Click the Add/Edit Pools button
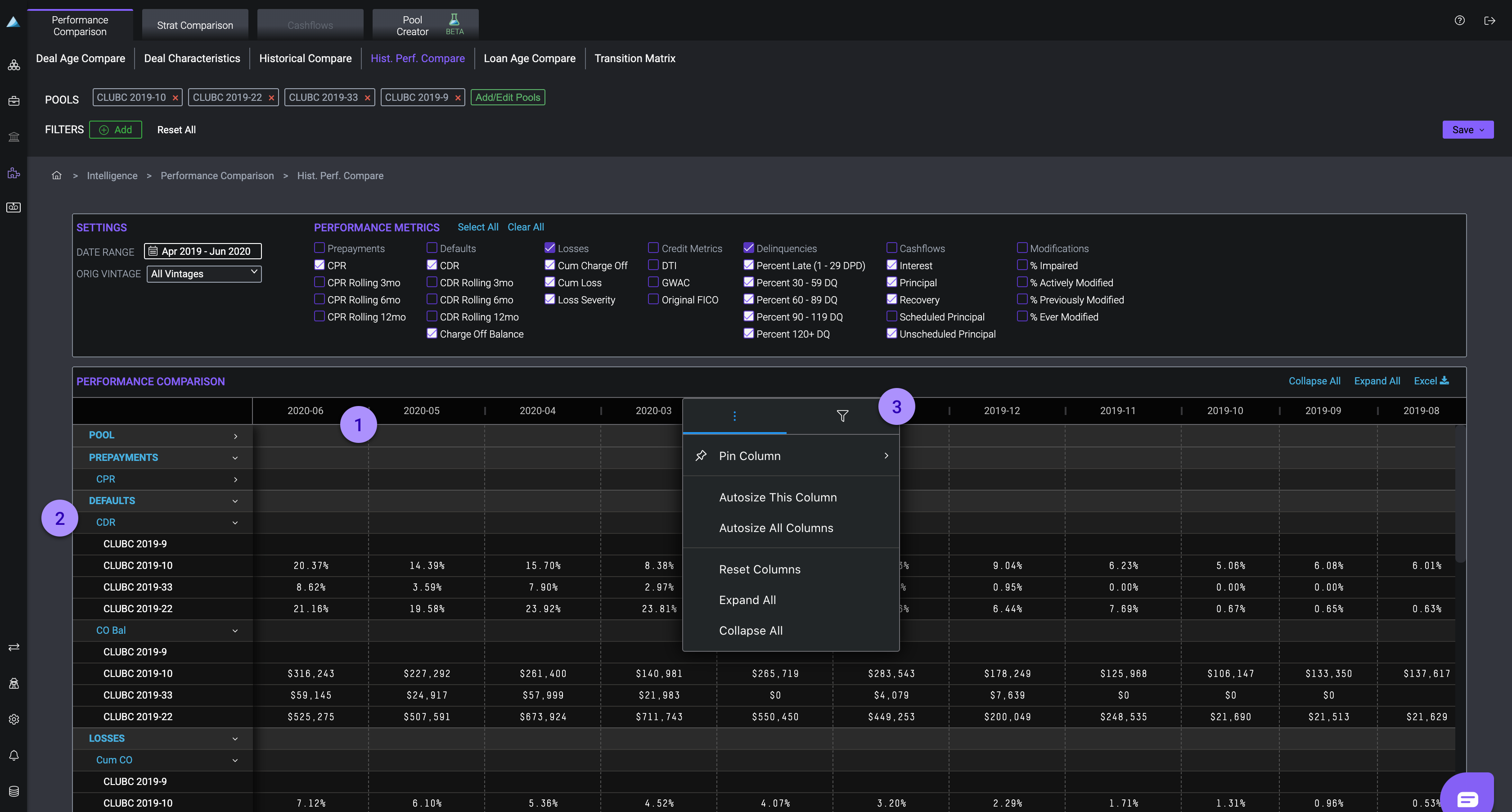1512x812 pixels. tap(507, 98)
